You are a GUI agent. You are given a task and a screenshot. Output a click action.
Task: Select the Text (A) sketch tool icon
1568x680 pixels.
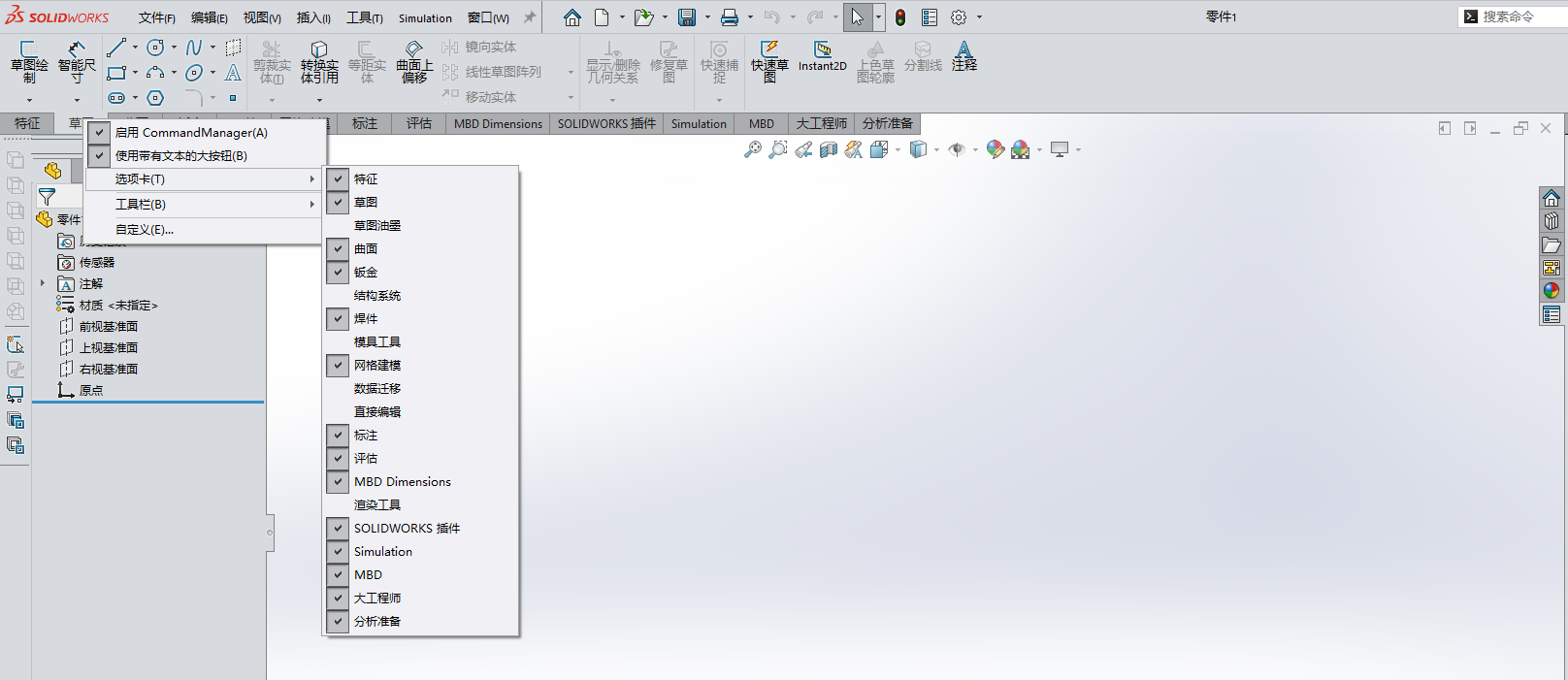233,73
